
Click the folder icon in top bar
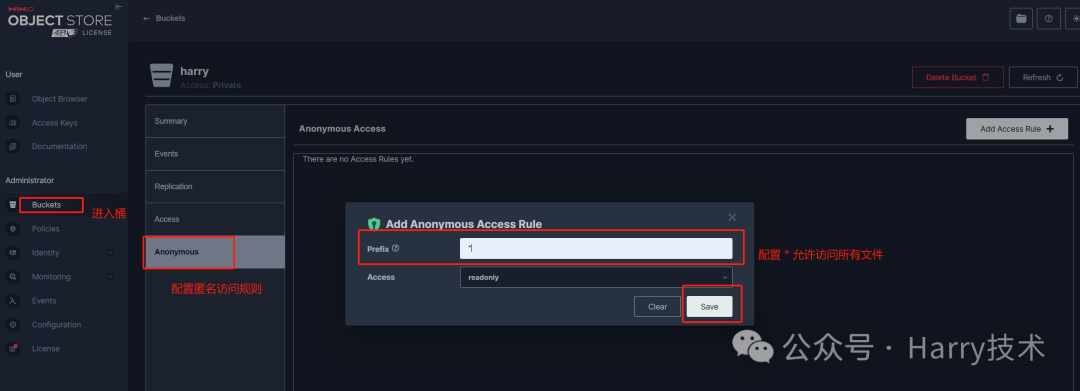1021,19
